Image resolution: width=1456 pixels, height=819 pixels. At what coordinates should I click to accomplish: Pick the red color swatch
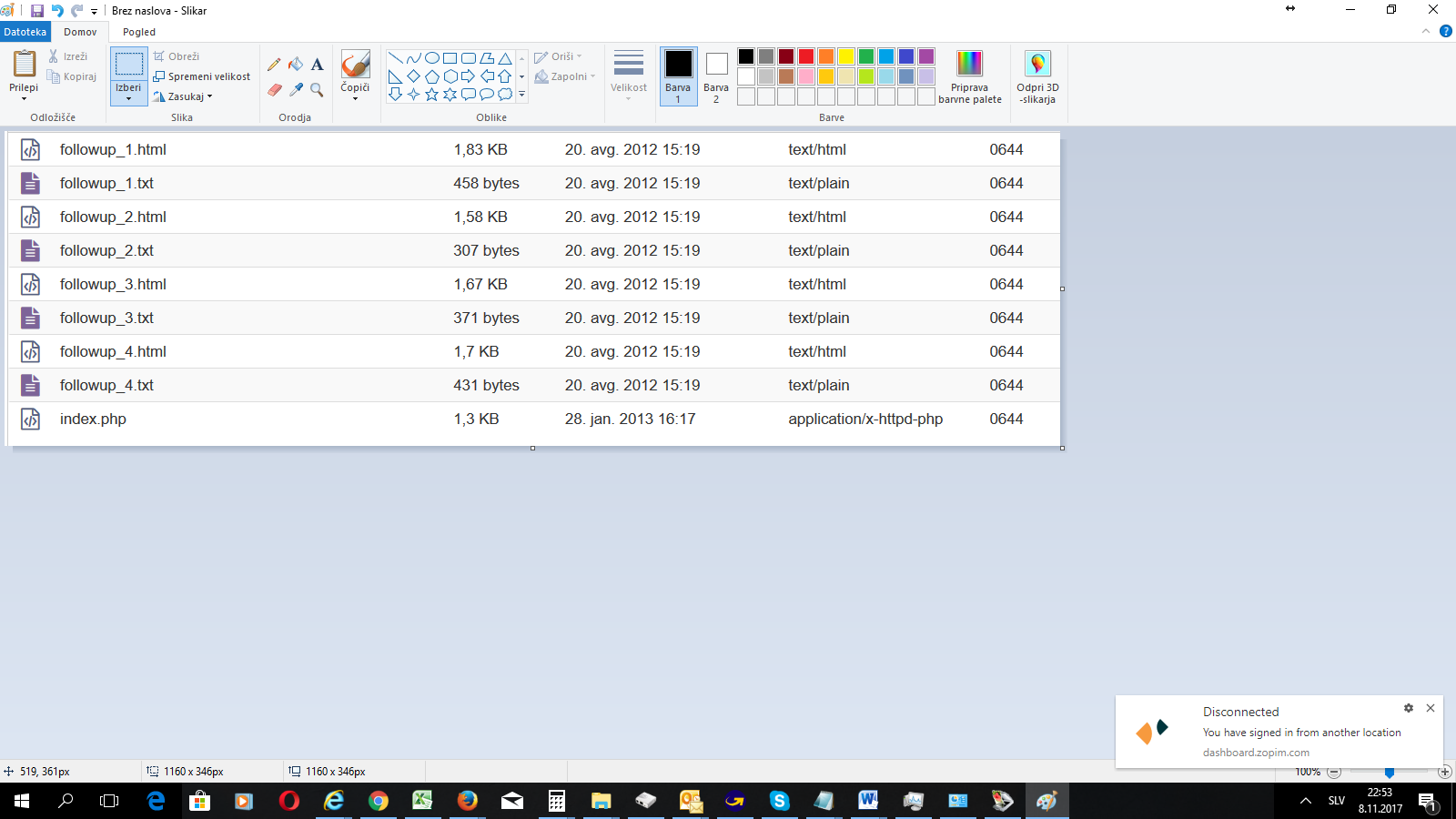tap(806, 56)
